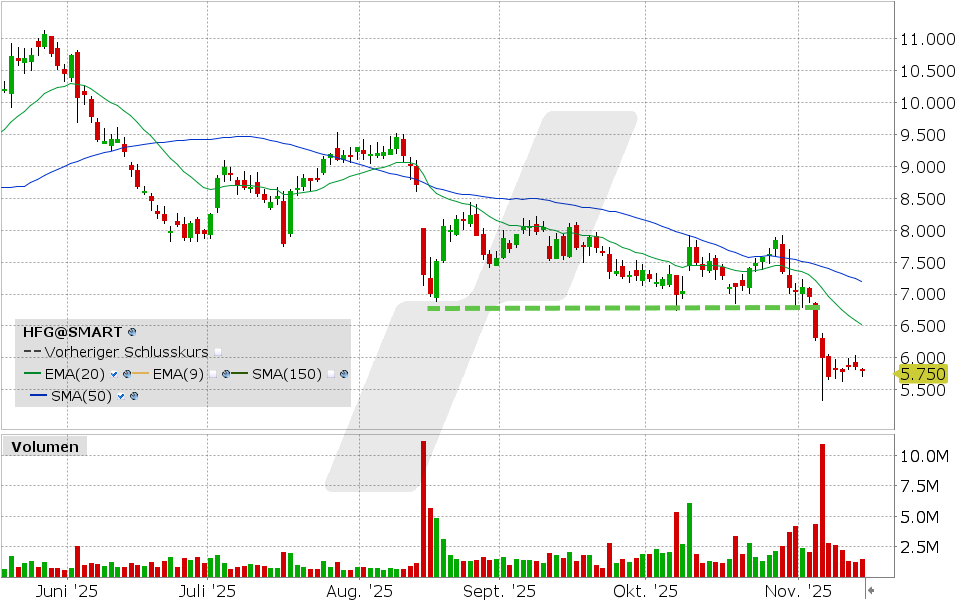This screenshot has height=600, width=960.
Task: Enable the Vorheriger Schlusskurs overlay
Action: tap(219, 352)
